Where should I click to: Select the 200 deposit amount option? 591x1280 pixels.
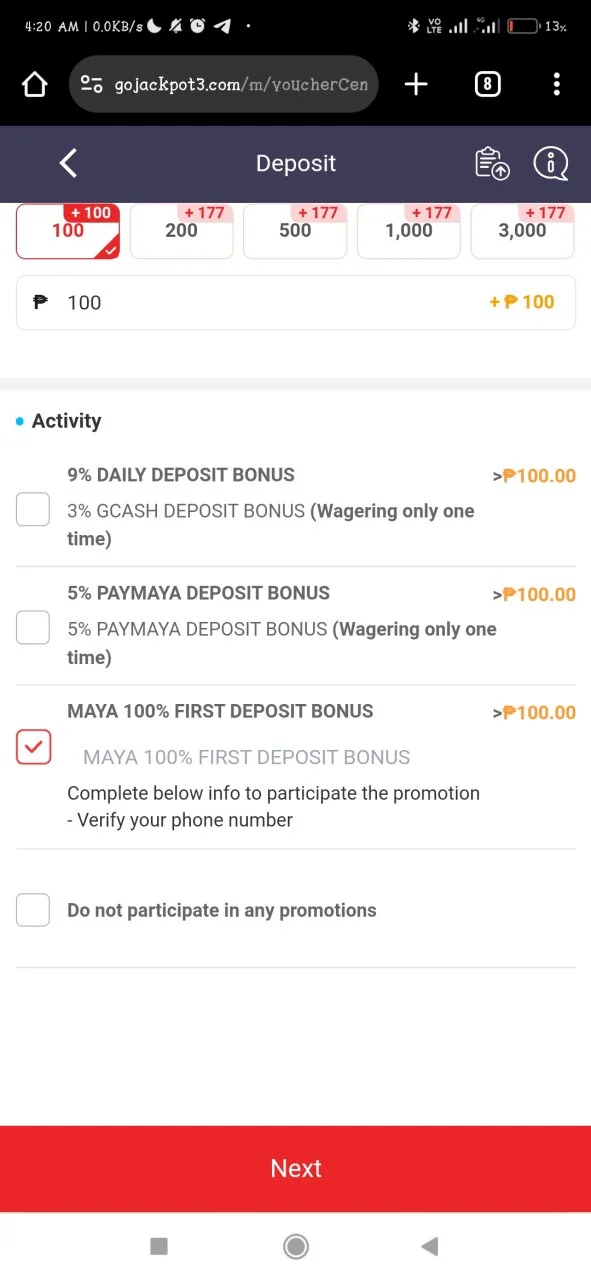tap(182, 231)
